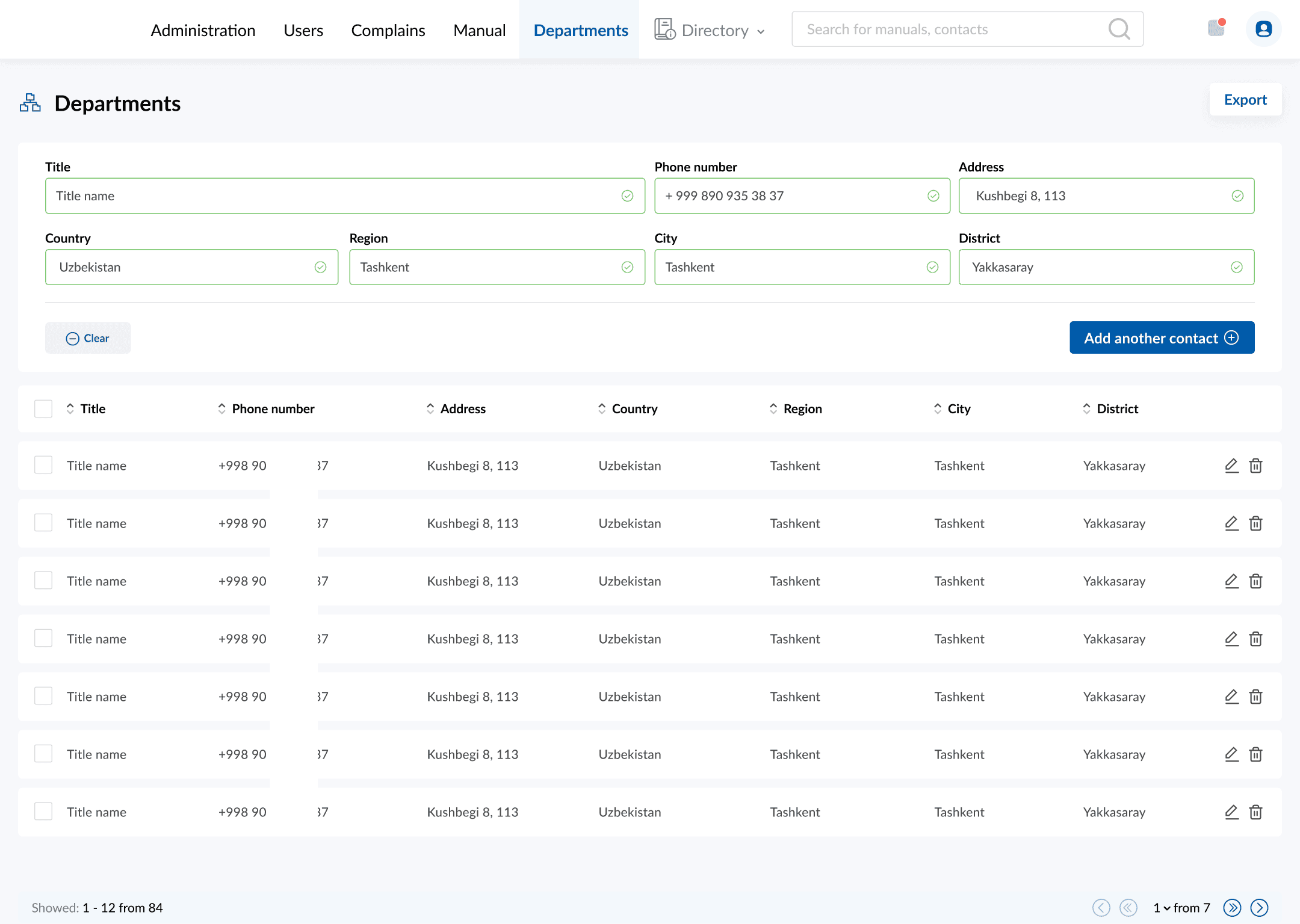Jump to first page double arrow
1300x924 pixels.
(1128, 908)
